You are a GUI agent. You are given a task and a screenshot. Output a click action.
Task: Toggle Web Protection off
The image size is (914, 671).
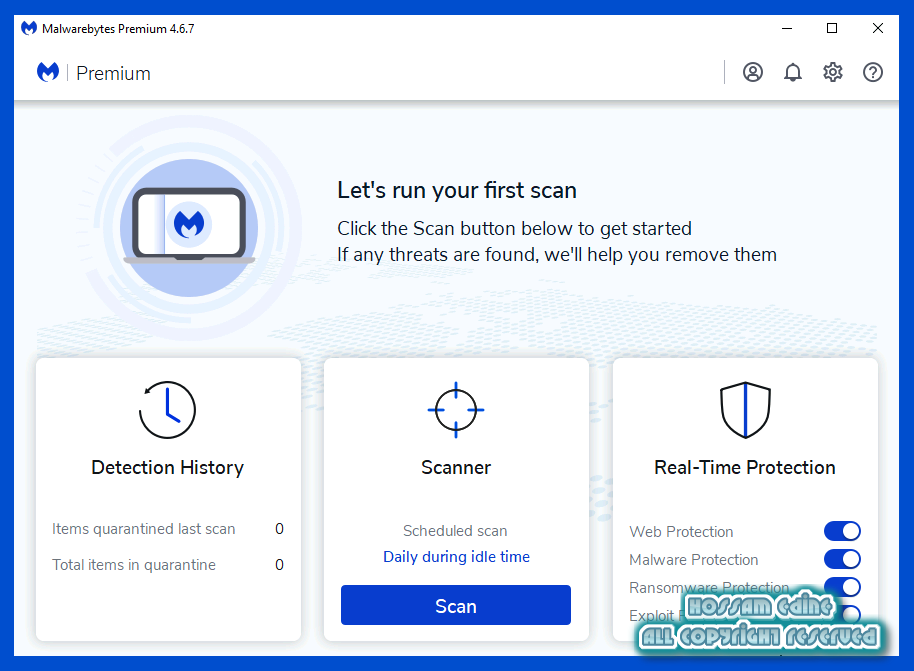[842, 531]
